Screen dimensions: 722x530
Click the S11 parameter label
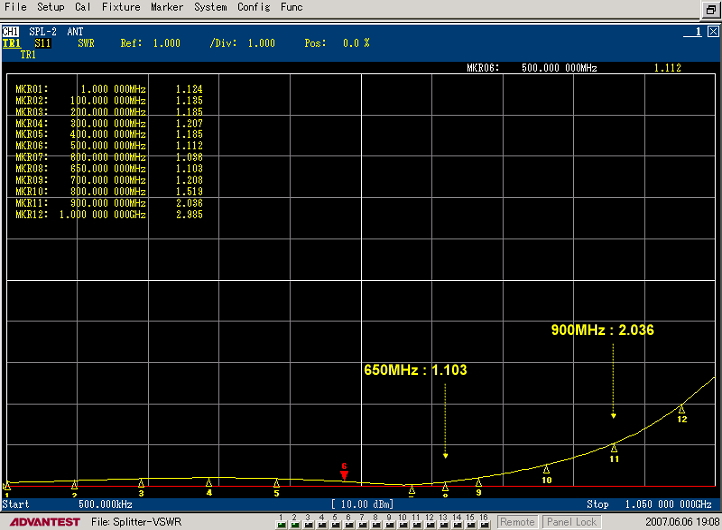(42, 43)
